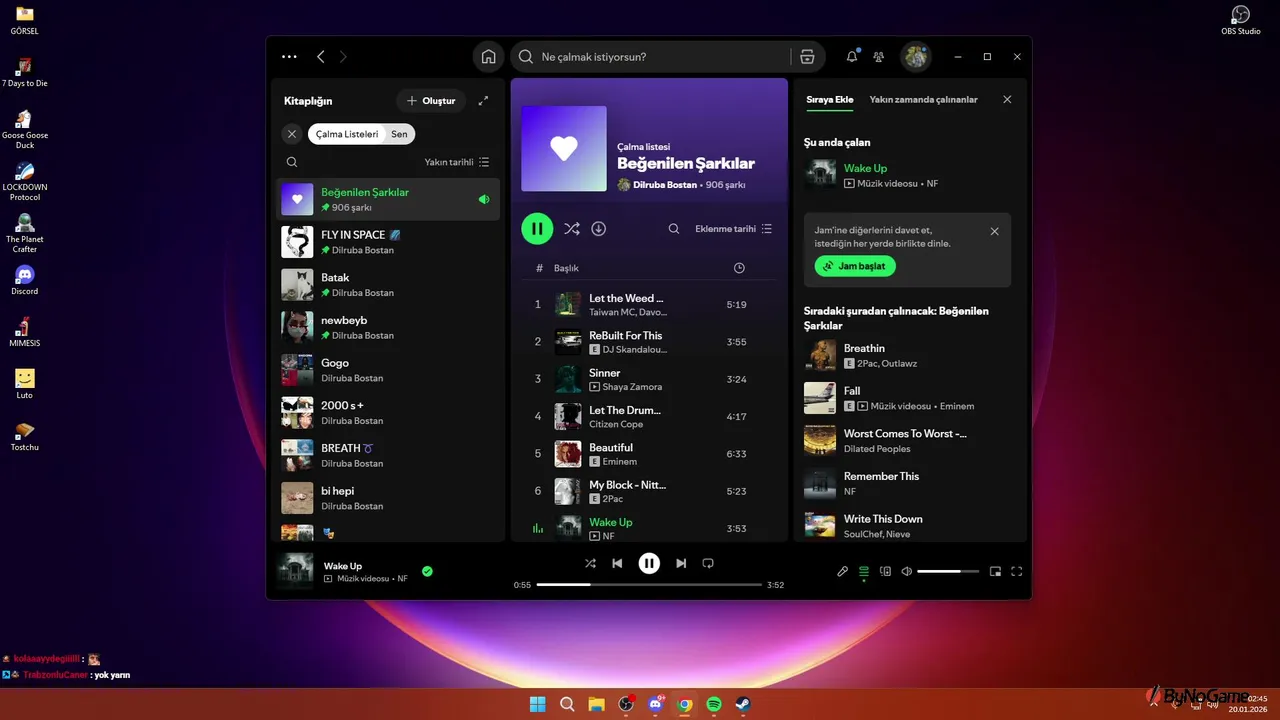Dismiss the Jam invite card
This screenshot has height=720, width=1280.
(x=994, y=232)
